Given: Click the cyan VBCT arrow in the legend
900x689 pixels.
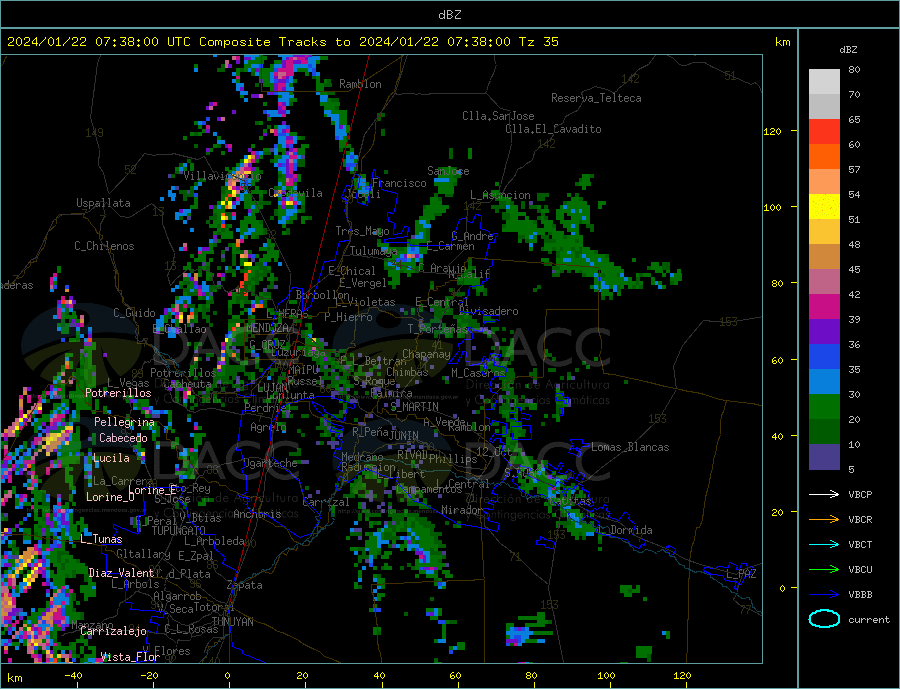Looking at the screenshot, I should [x=824, y=544].
